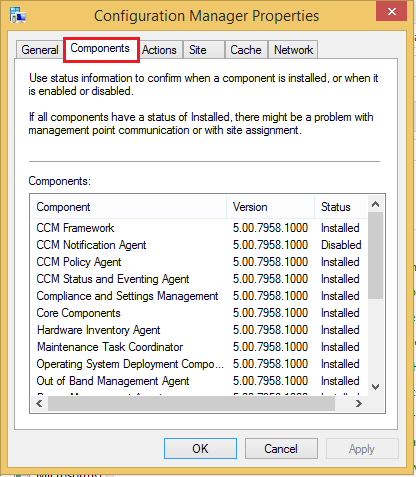The height and width of the screenshot is (477, 416).
Task: Click the Configuration Manager title bar icon
Action: point(18,15)
